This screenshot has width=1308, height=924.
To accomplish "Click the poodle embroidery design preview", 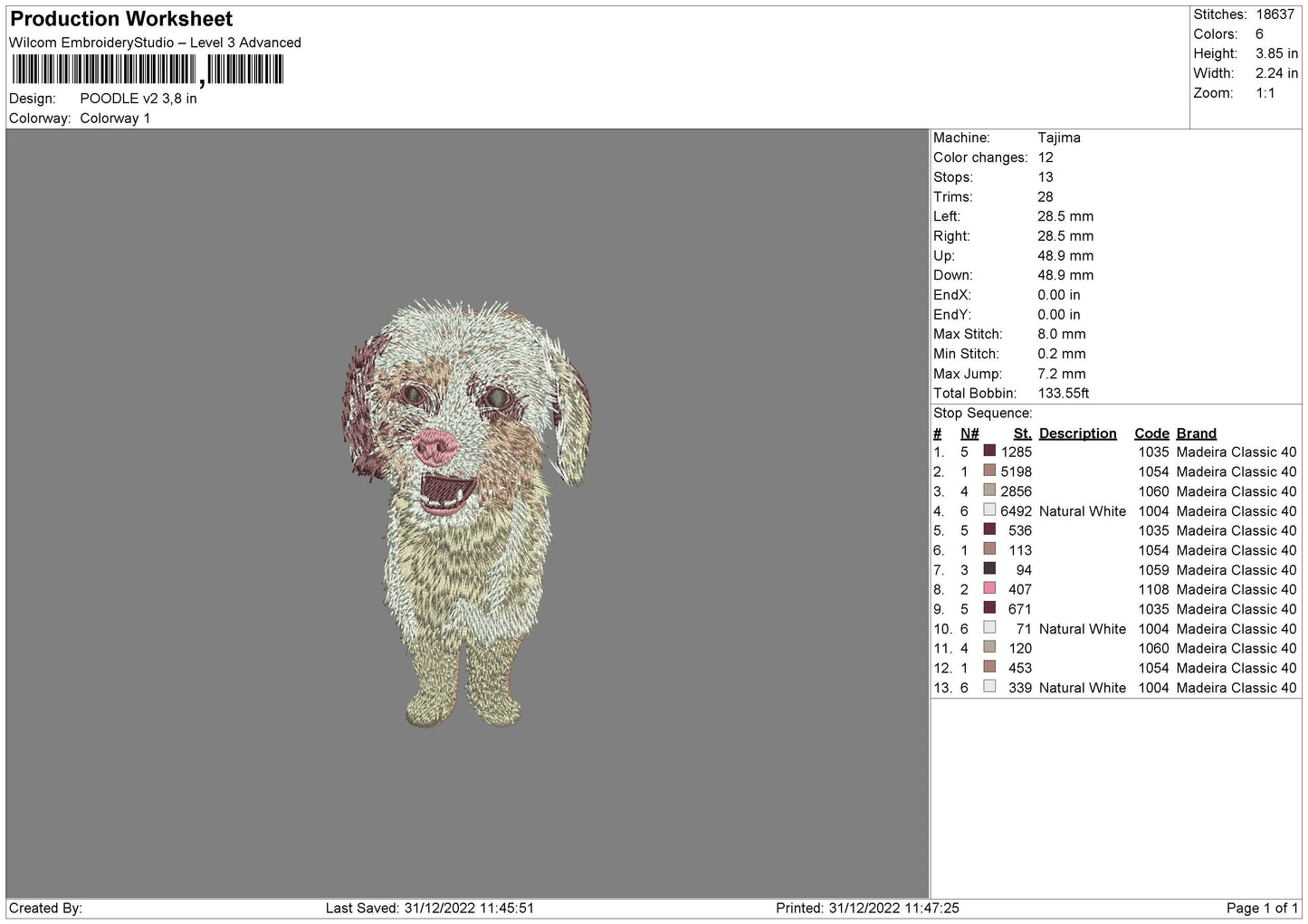I will click(x=467, y=513).
